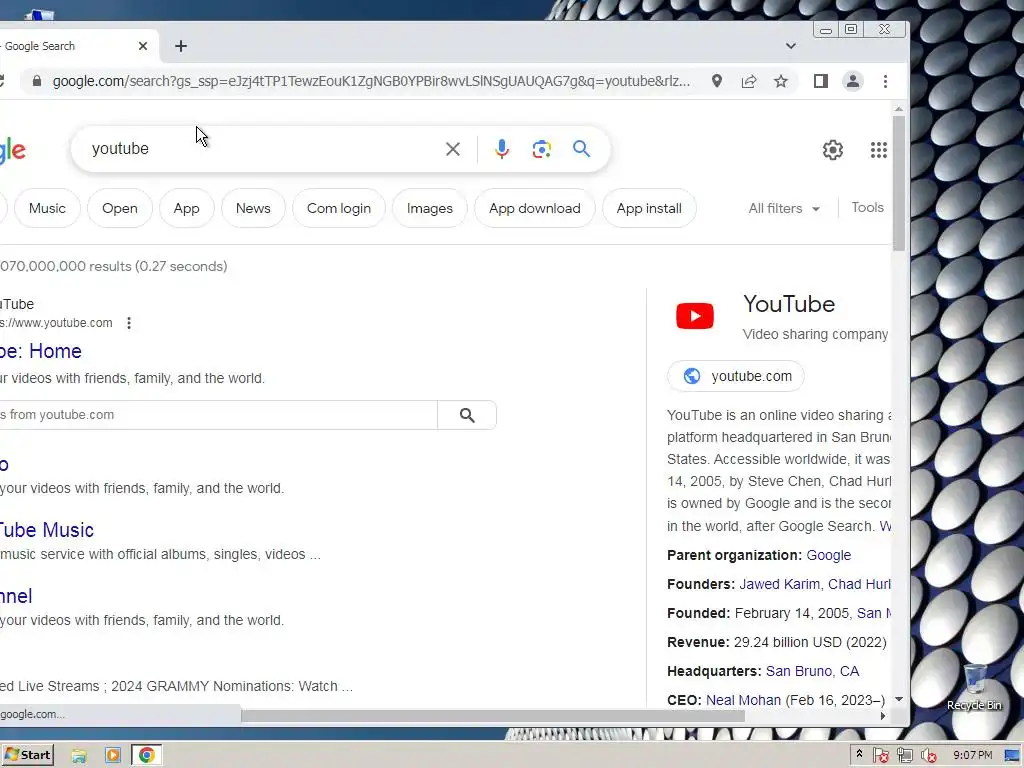View site information via lock icon
Image resolution: width=1024 pixels, height=768 pixels.
click(37, 81)
